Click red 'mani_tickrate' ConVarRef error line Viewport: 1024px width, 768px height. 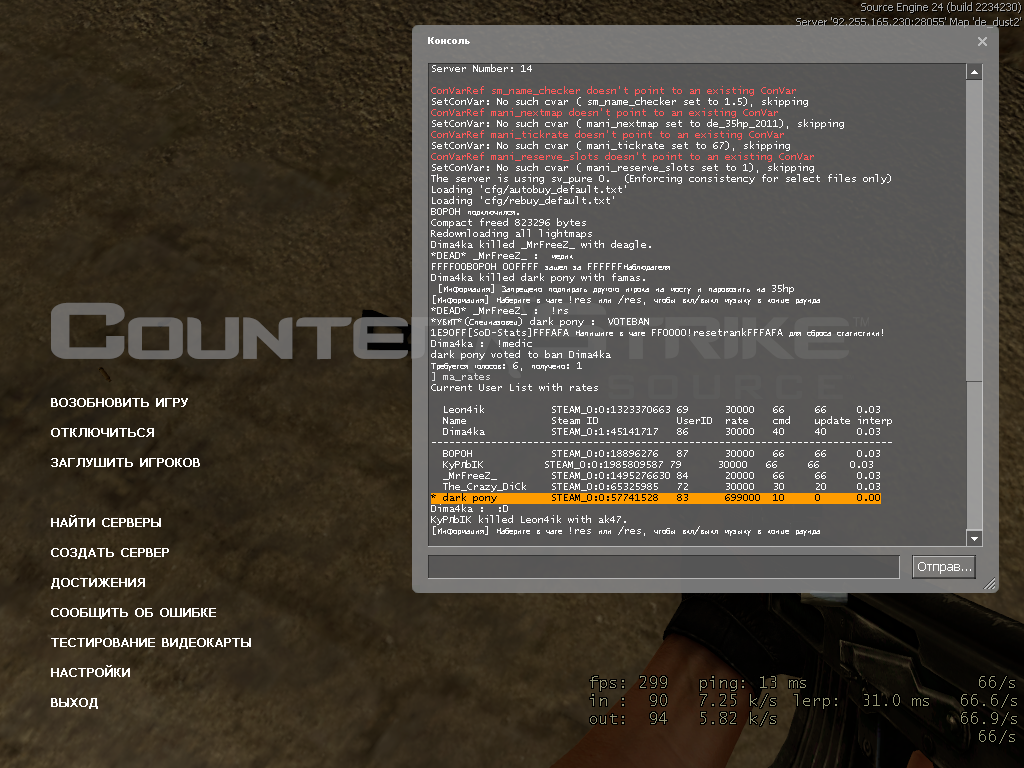607,135
